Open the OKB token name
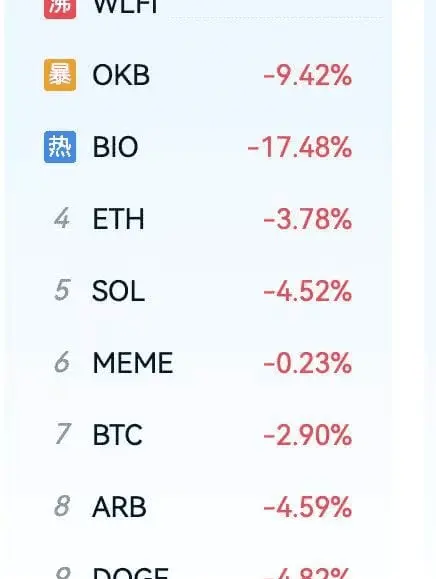 [121, 75]
